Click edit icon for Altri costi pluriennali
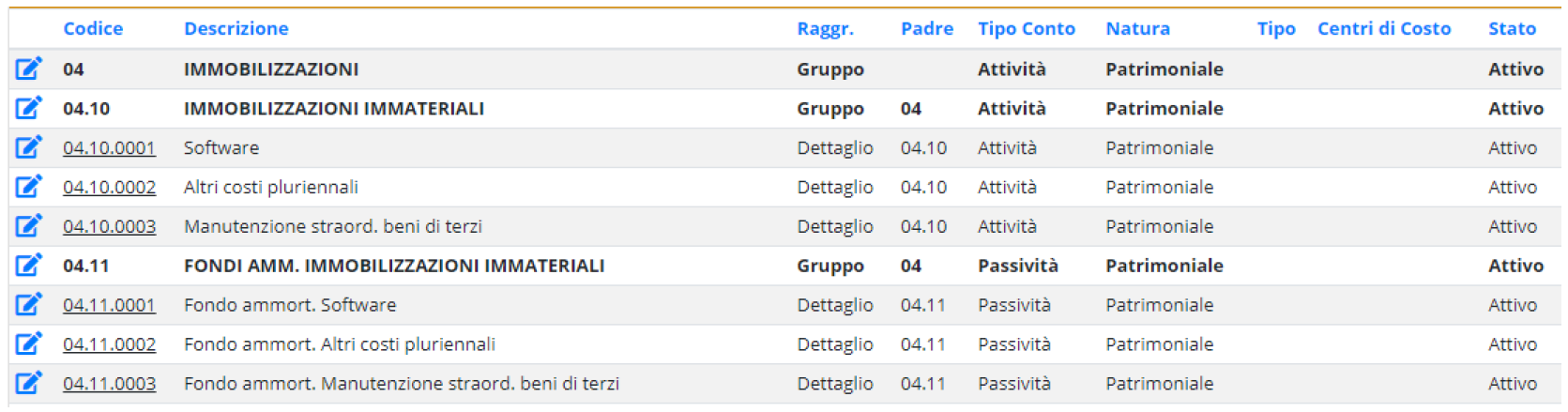1568x412 pixels. [x=28, y=187]
